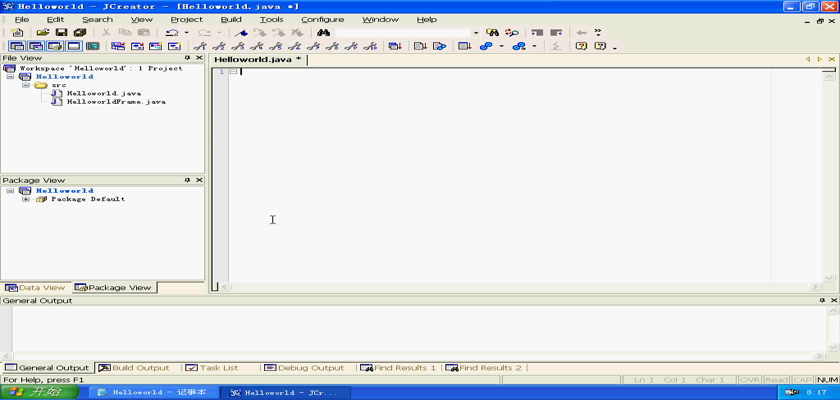The width and height of the screenshot is (840, 400).
Task: Run user tool 10 wrench icon
Action: pos(370,47)
